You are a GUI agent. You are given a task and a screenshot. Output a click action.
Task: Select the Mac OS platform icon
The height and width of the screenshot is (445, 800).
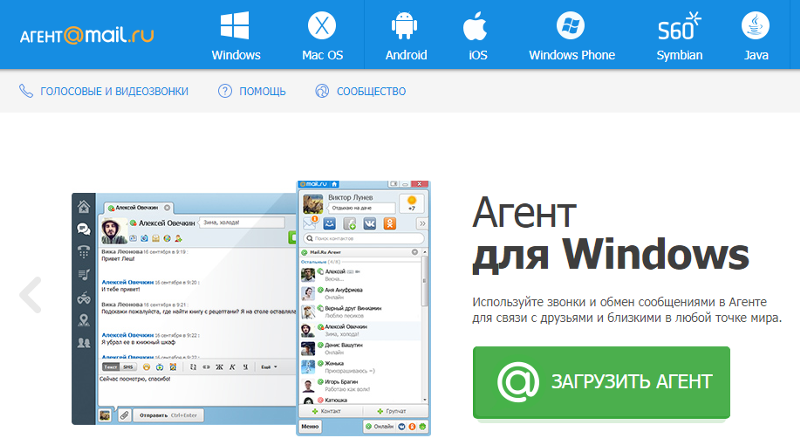pos(322,26)
